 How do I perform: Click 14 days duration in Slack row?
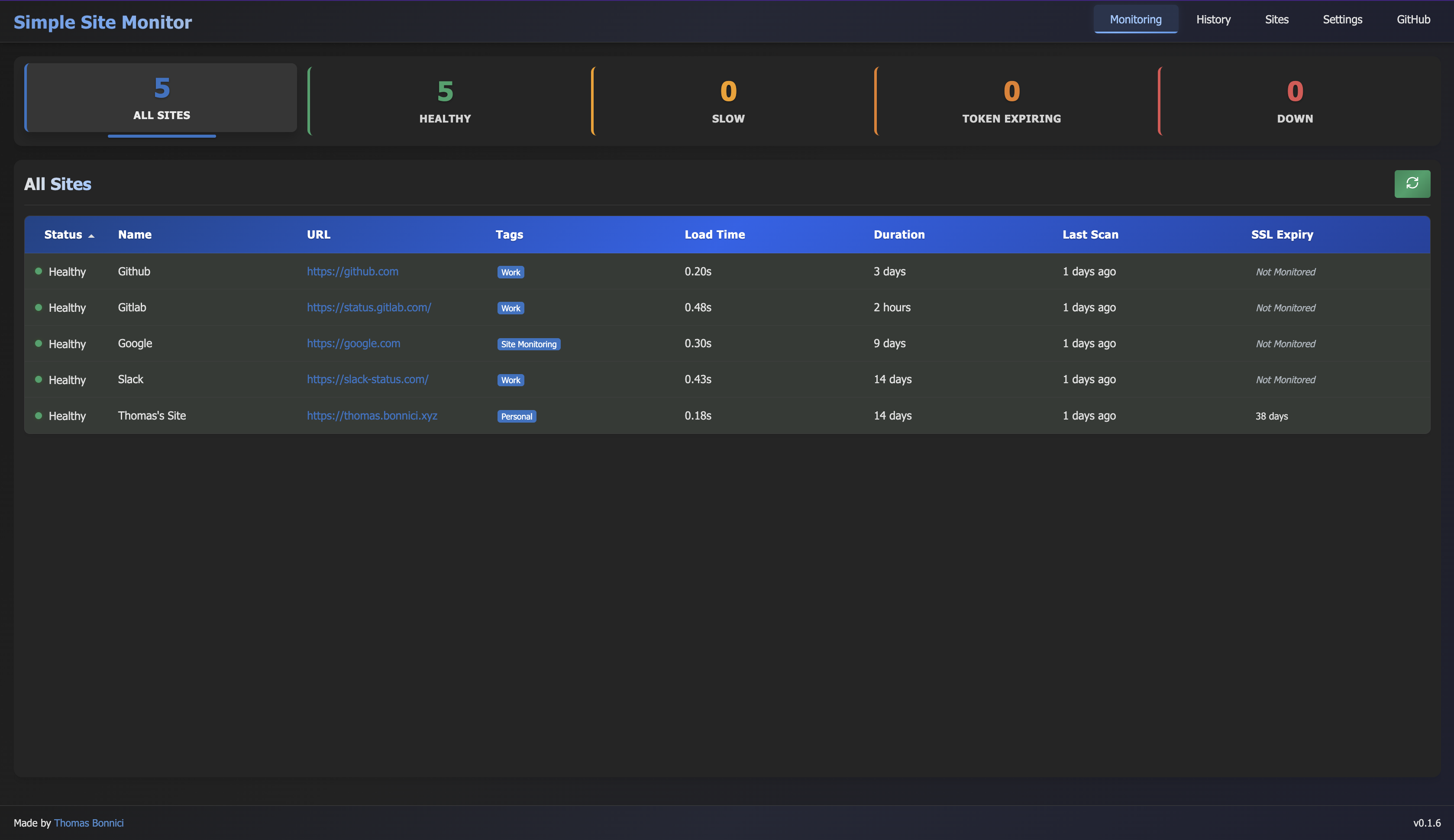point(892,379)
